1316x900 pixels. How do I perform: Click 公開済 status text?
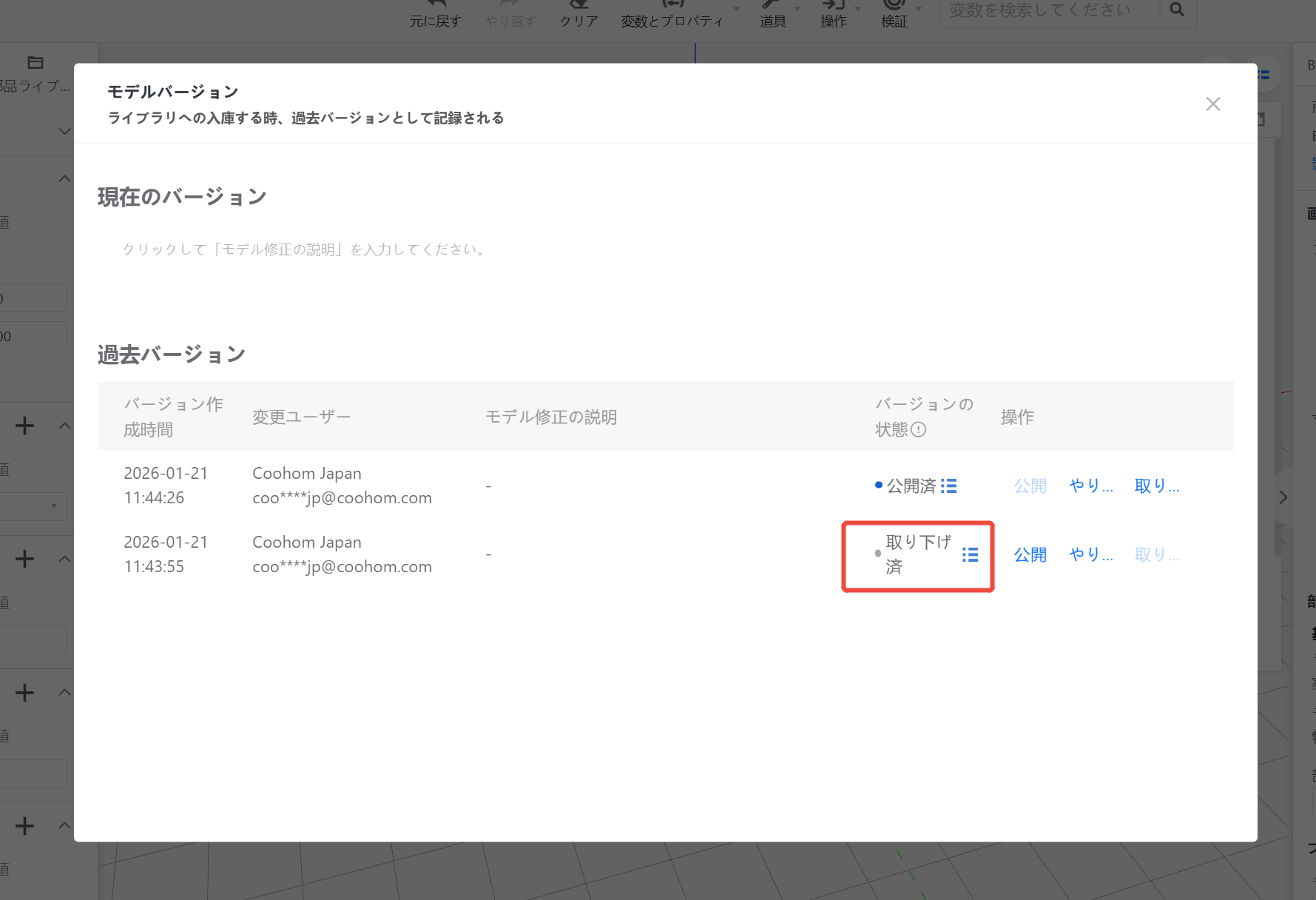[x=911, y=486]
